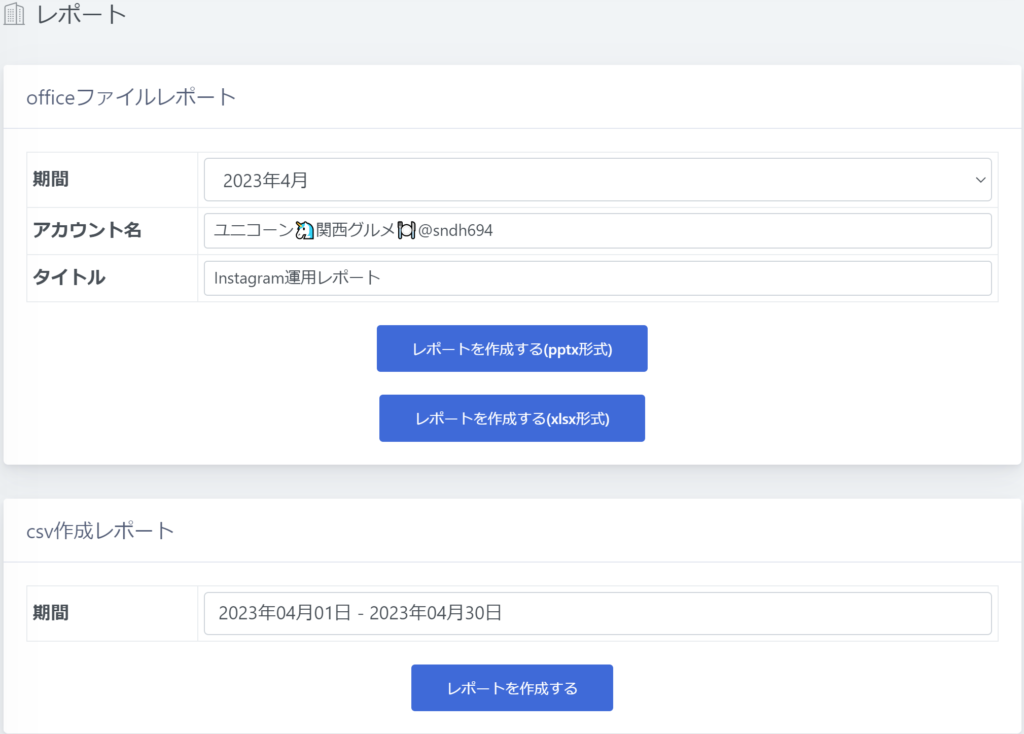Open the csv date range field

pyautogui.click(x=597, y=613)
